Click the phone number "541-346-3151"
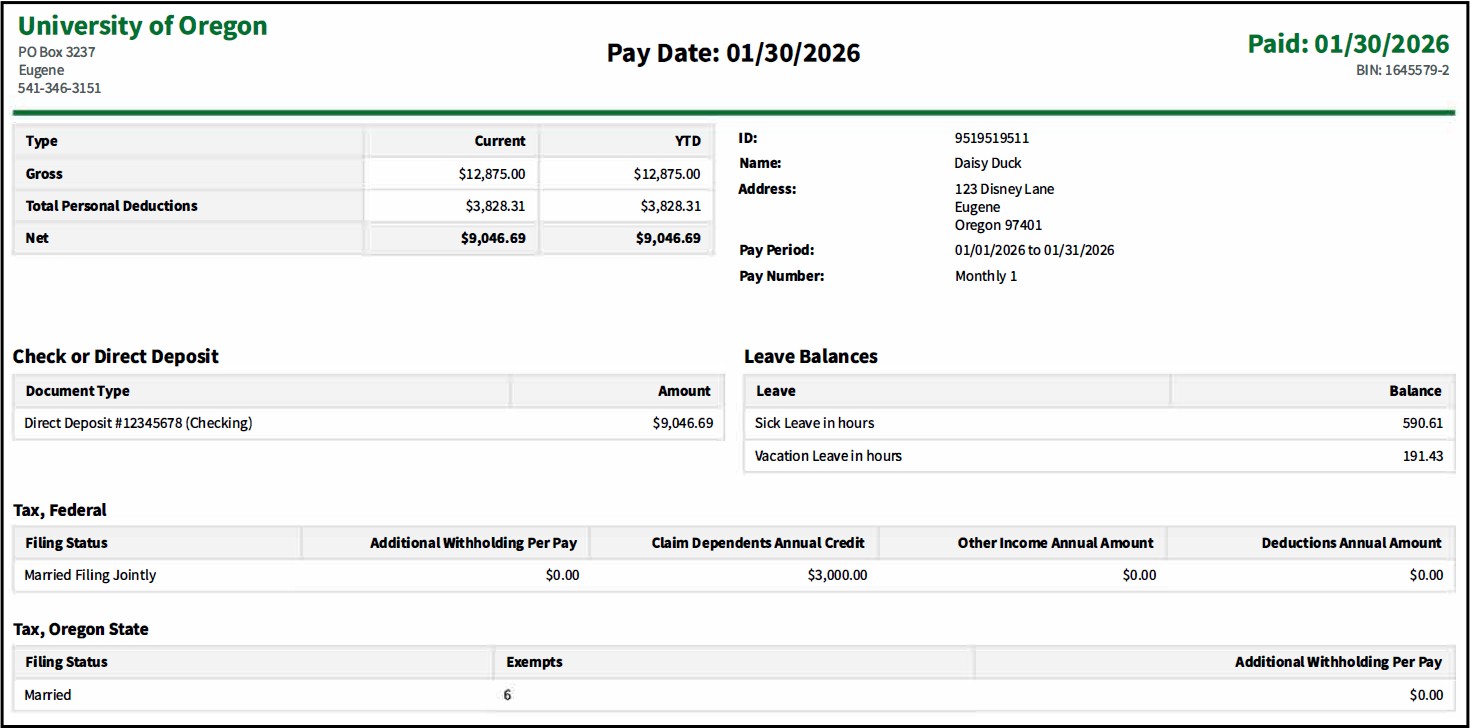 pyautogui.click(x=59, y=88)
